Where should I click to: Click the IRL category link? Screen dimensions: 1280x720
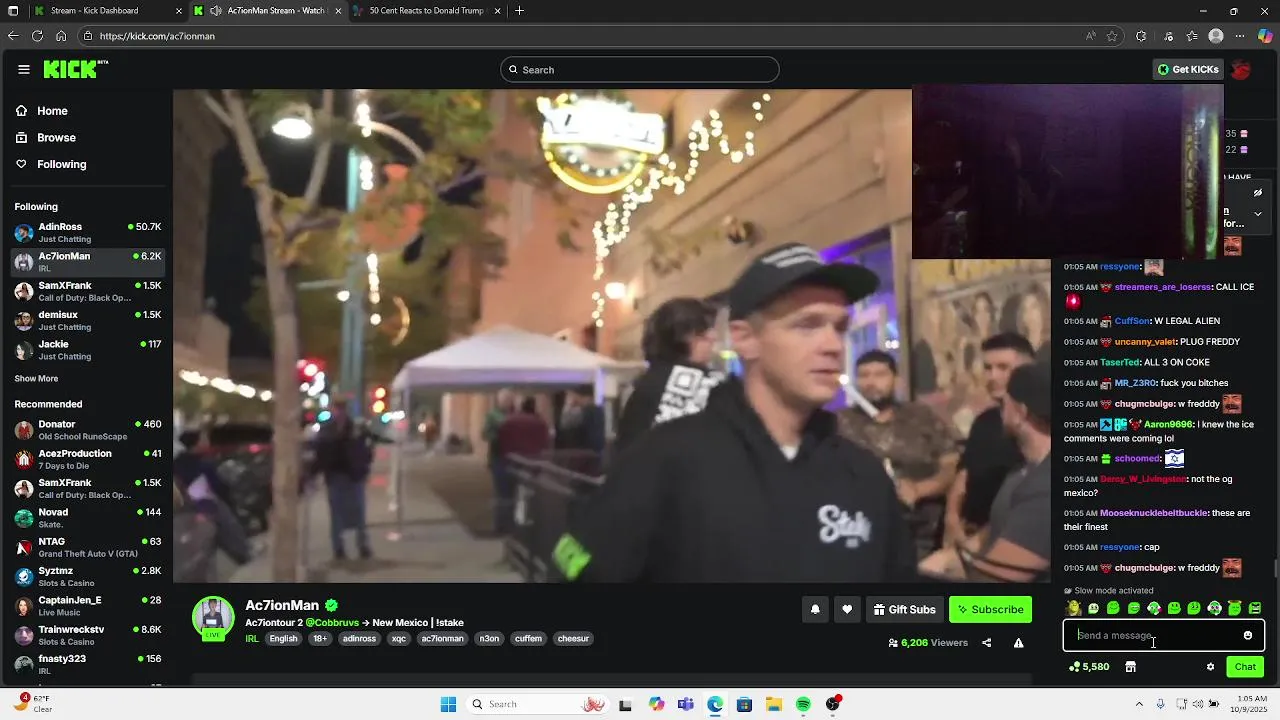tap(252, 638)
